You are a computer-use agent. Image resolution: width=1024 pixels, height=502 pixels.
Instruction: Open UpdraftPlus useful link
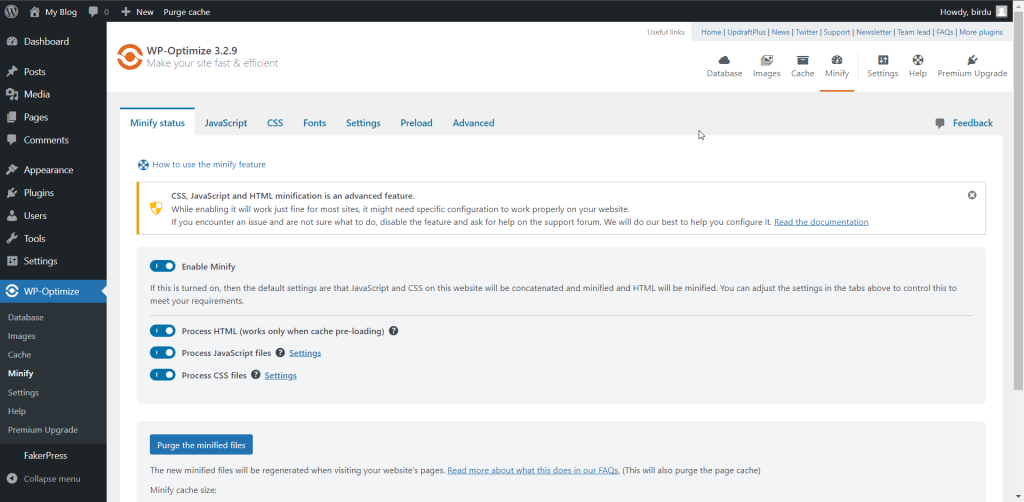tap(747, 32)
